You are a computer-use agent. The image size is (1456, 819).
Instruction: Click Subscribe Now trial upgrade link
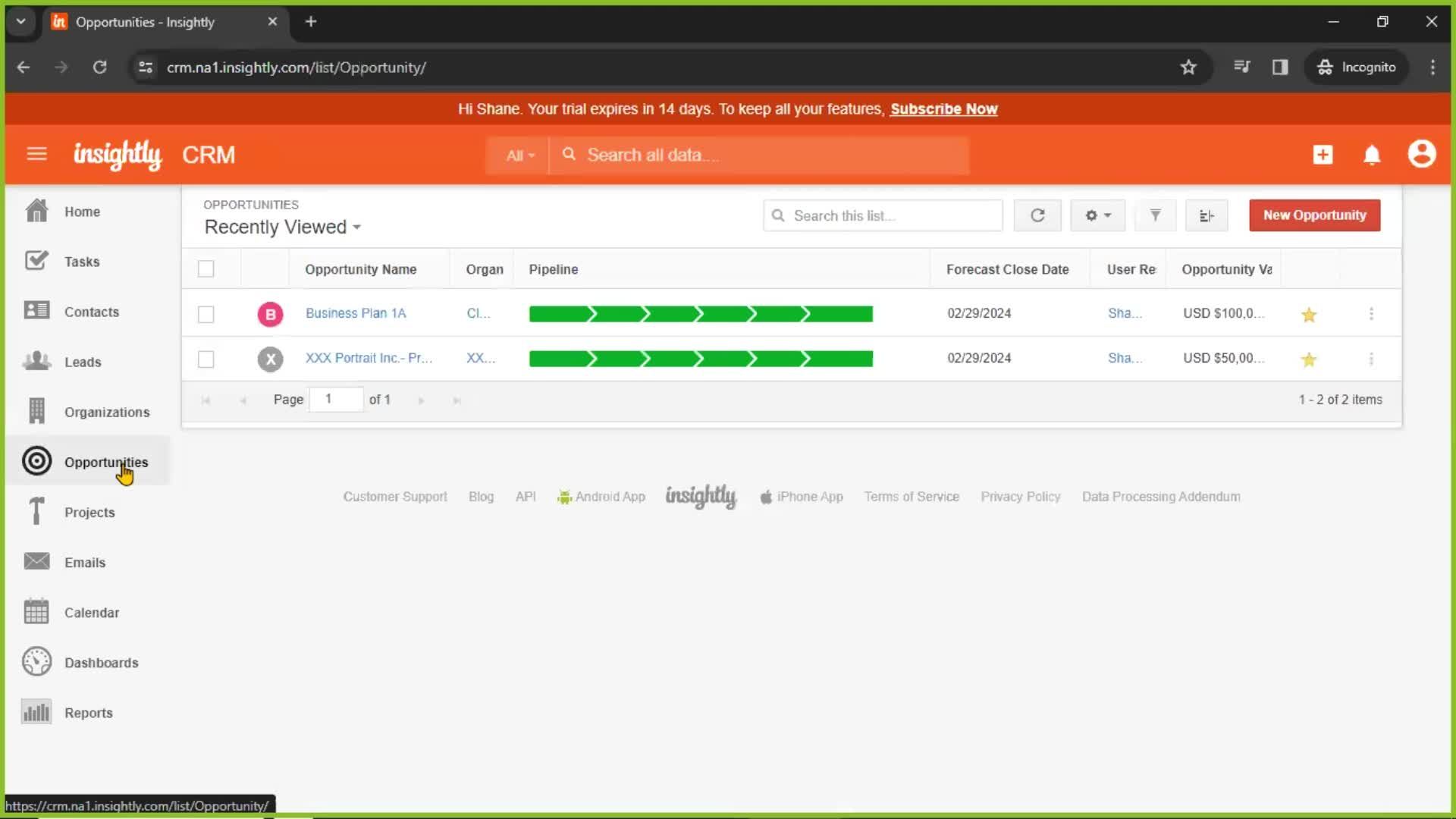tap(944, 109)
